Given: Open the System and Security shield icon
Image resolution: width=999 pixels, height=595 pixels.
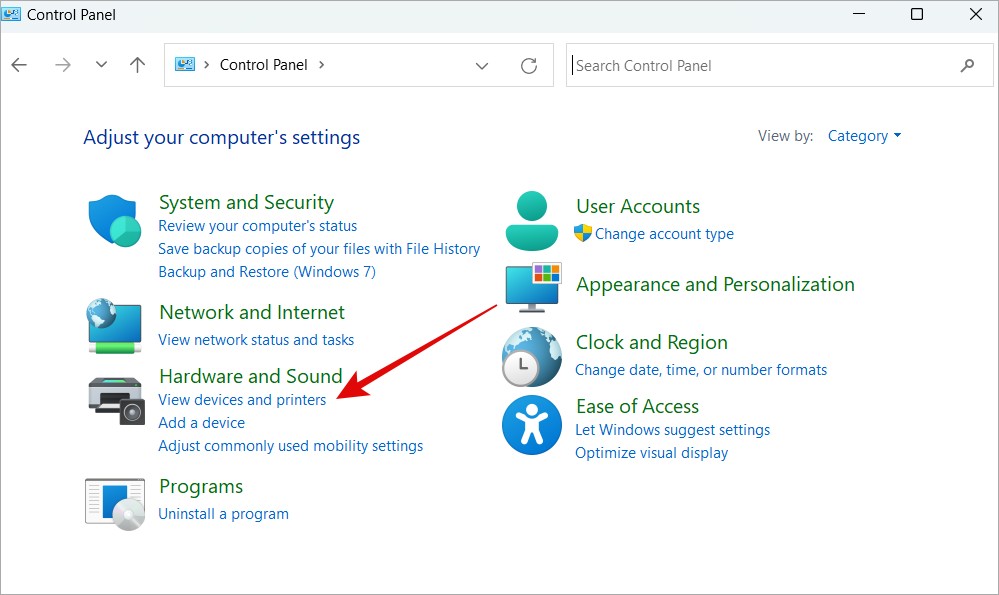Looking at the screenshot, I should click(115, 220).
